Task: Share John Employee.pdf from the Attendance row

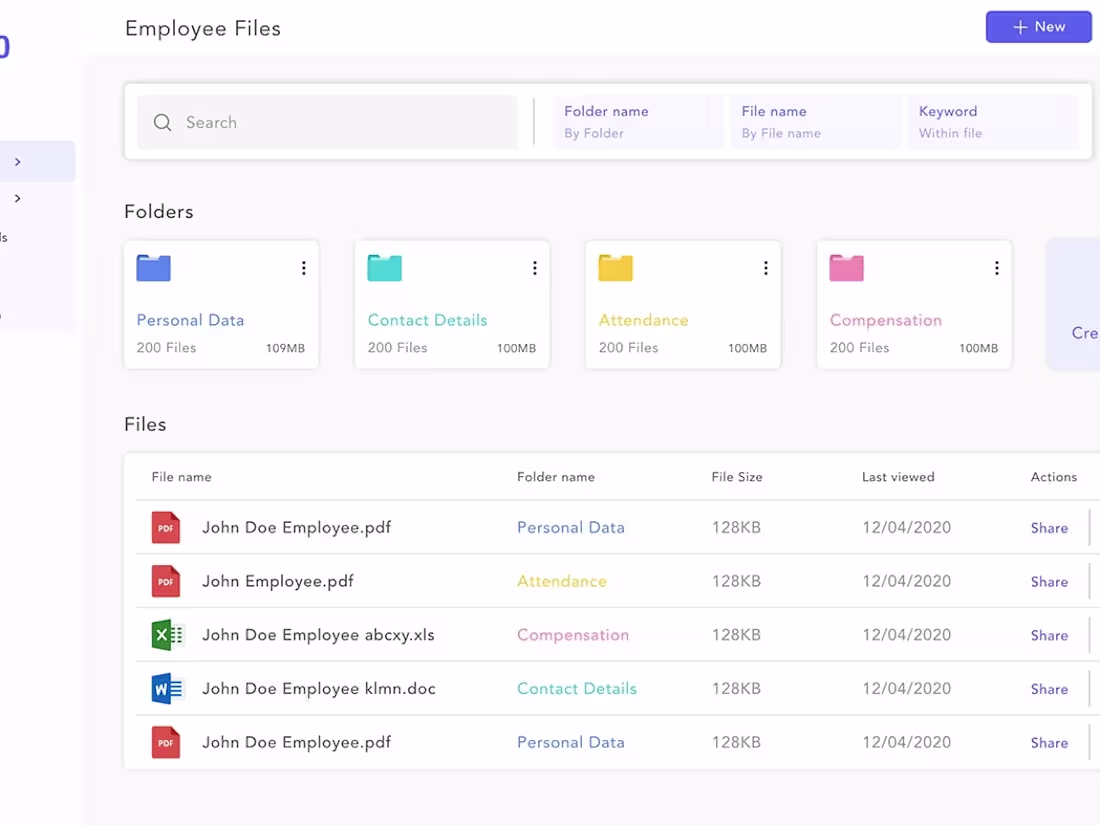Action: (x=1049, y=581)
